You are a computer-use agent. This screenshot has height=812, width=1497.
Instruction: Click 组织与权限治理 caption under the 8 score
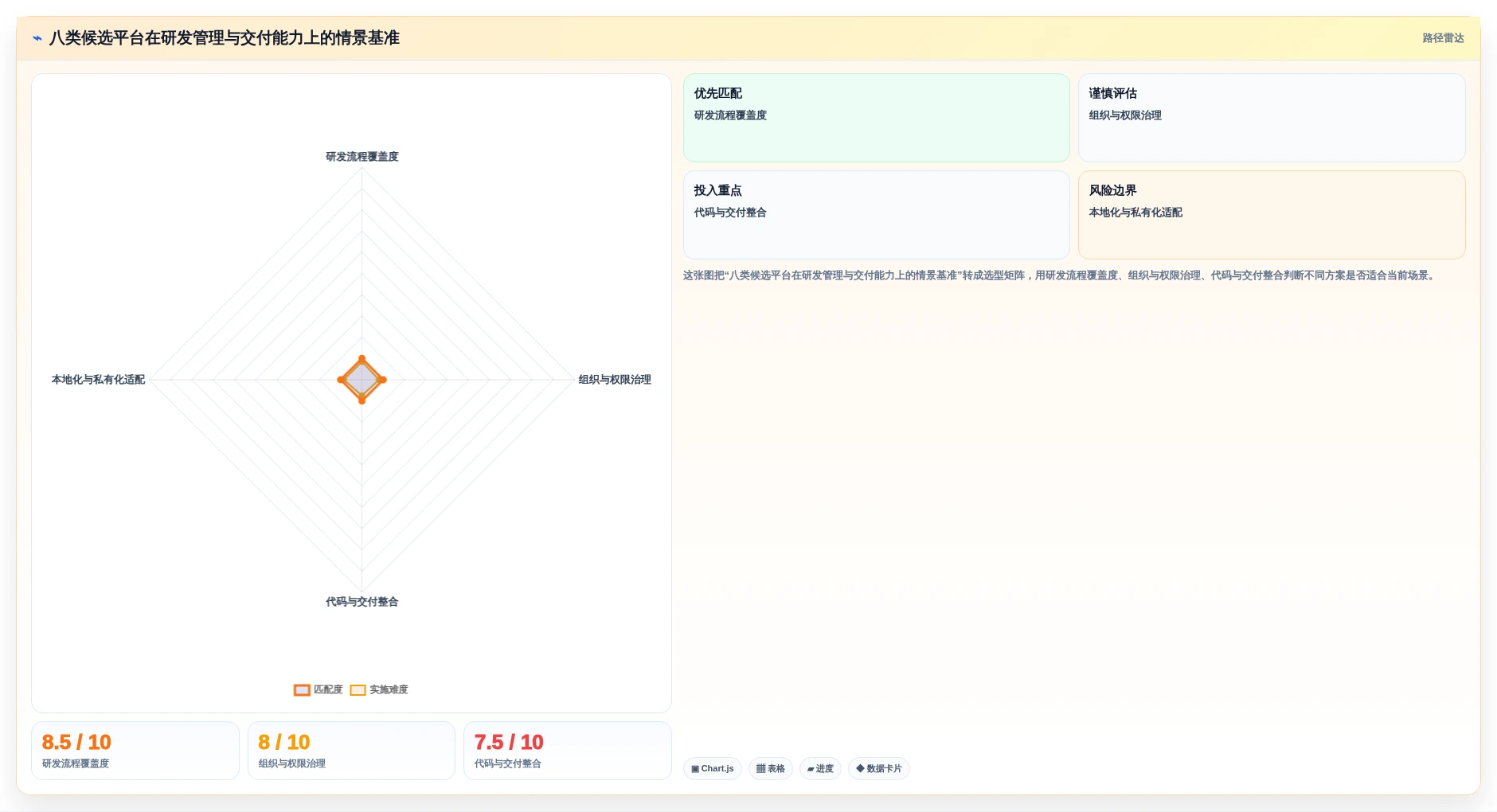[291, 763]
